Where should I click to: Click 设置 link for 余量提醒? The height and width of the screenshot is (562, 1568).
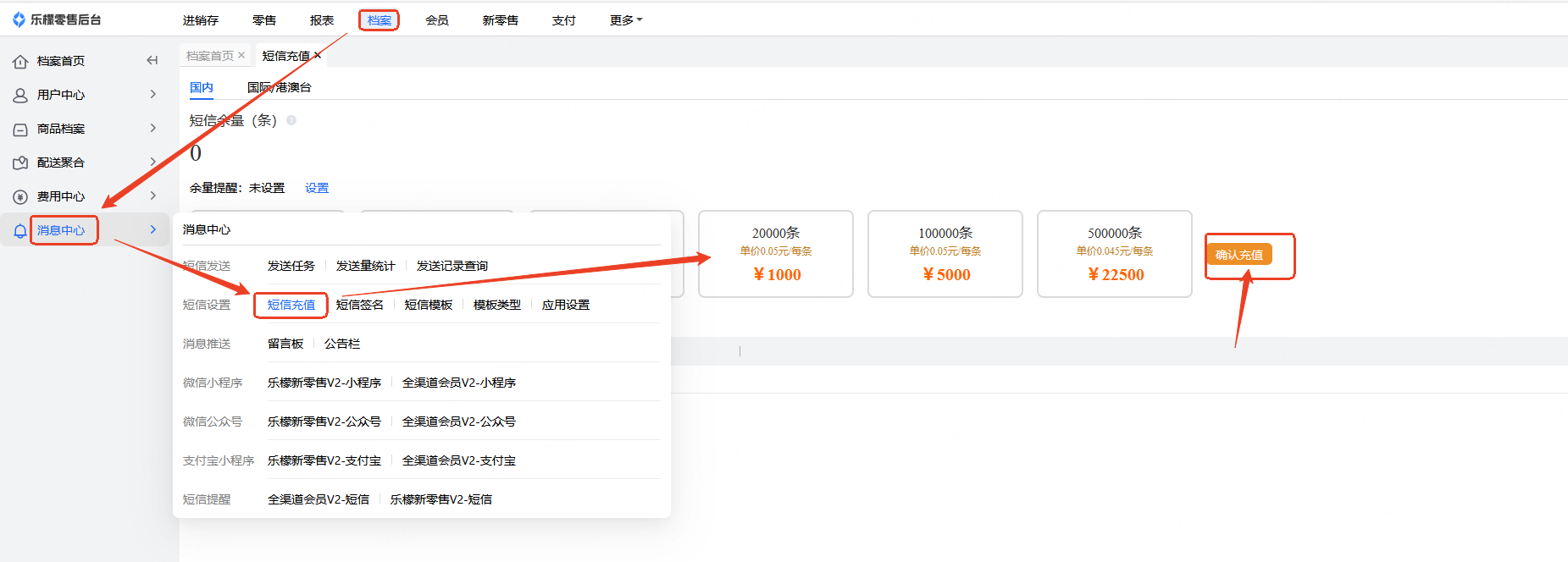click(x=317, y=188)
